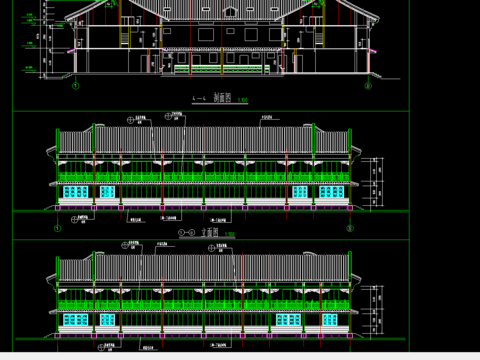Select the dimension chain right of the bottom elevation
Screen dimensions: 480x360
373,310
